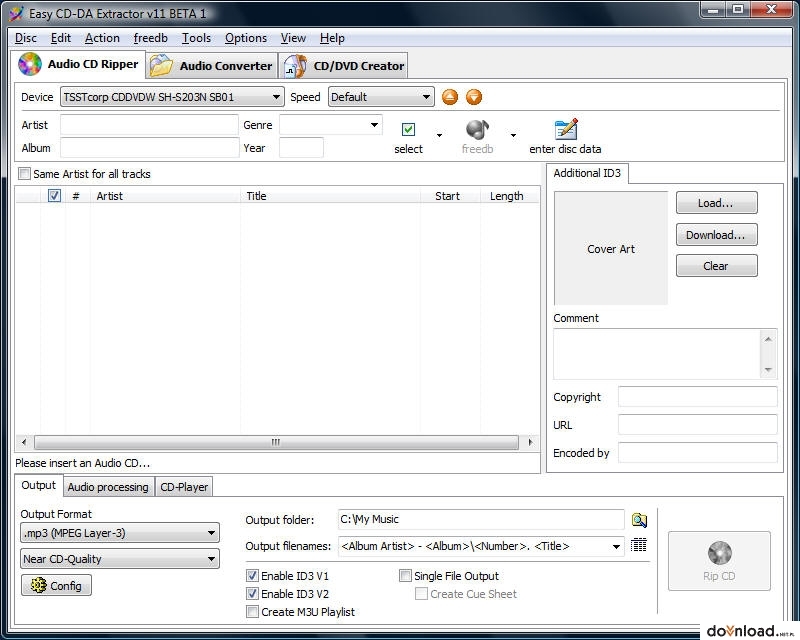Click the Copyright input field
The image size is (800, 640).
tap(697, 397)
